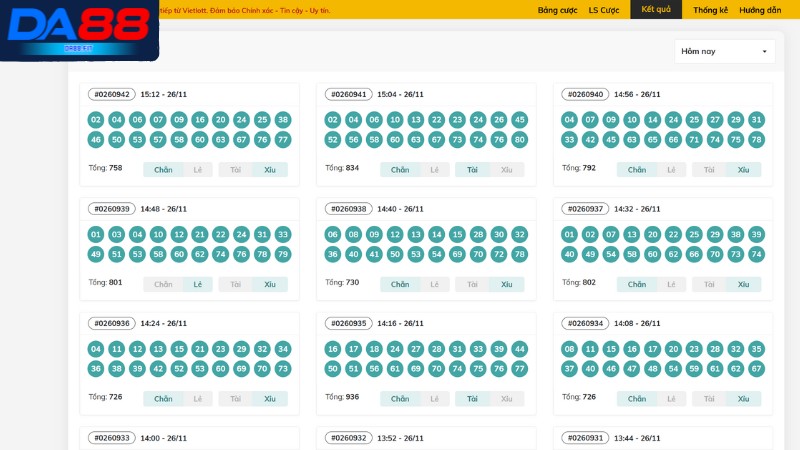
Task: Click ball 71 in draw #0260940
Action: coord(694,140)
